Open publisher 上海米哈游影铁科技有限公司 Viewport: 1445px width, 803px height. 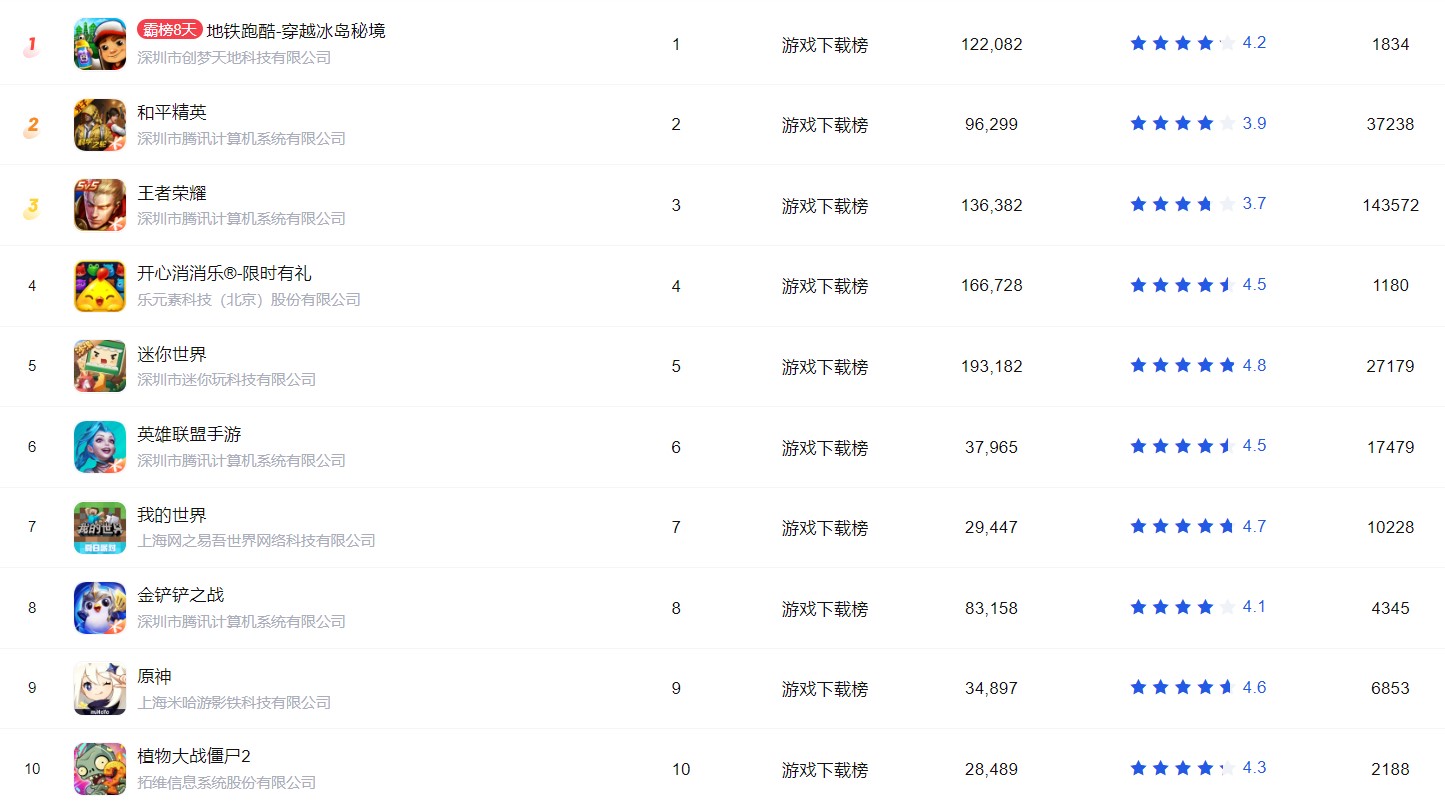[x=234, y=702]
